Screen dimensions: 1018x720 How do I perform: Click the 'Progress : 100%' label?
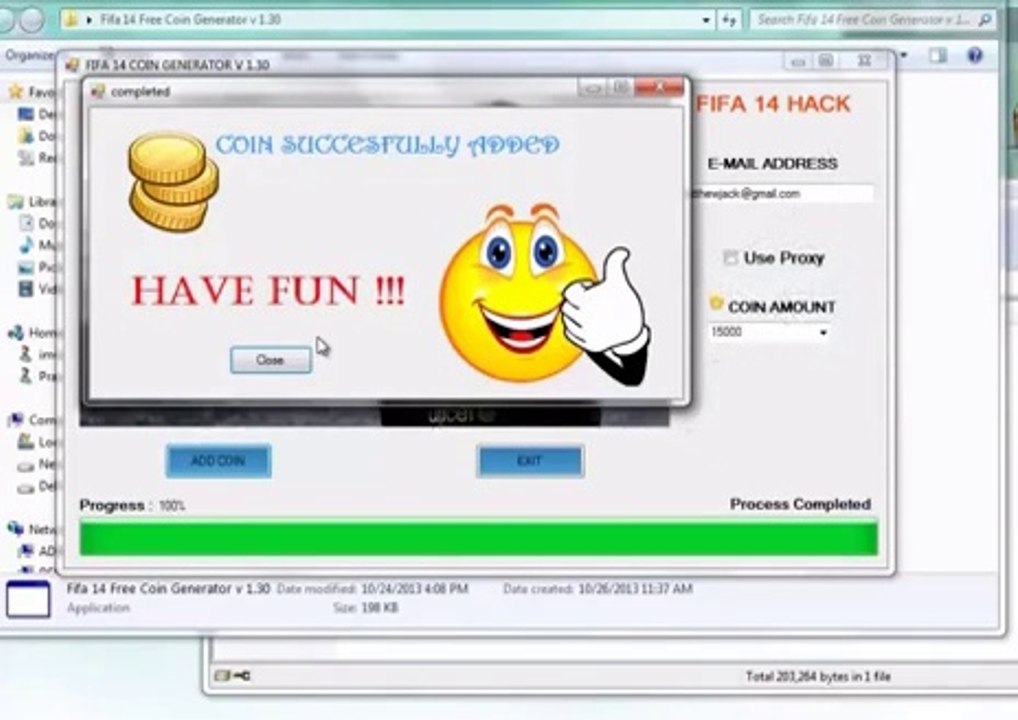point(132,505)
